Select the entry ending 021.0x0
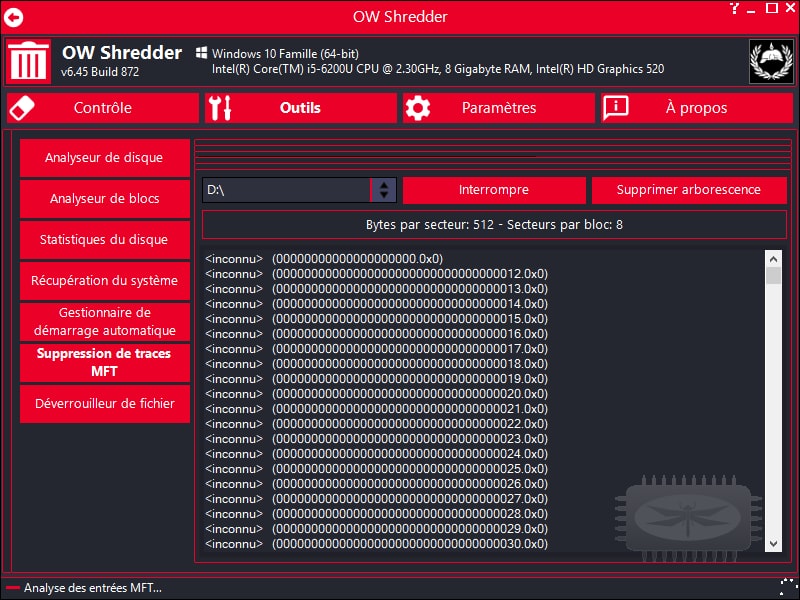 (x=377, y=409)
